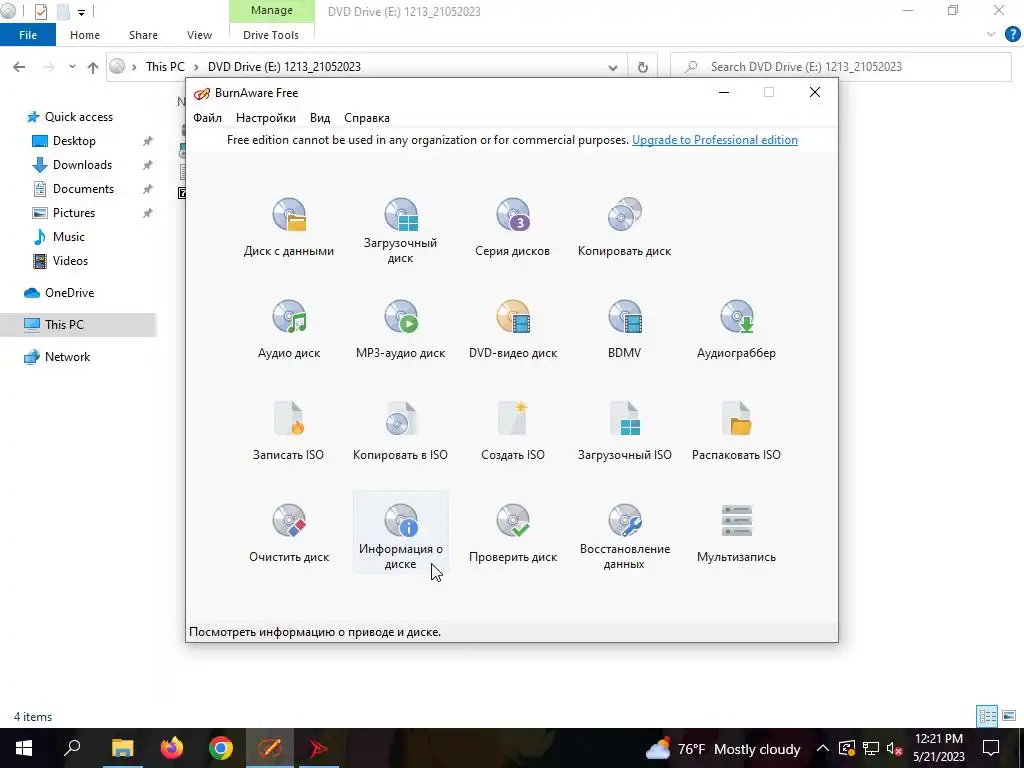Refresh the DVD Drive folder view
Viewport: 1024px width, 768px height.
643,67
